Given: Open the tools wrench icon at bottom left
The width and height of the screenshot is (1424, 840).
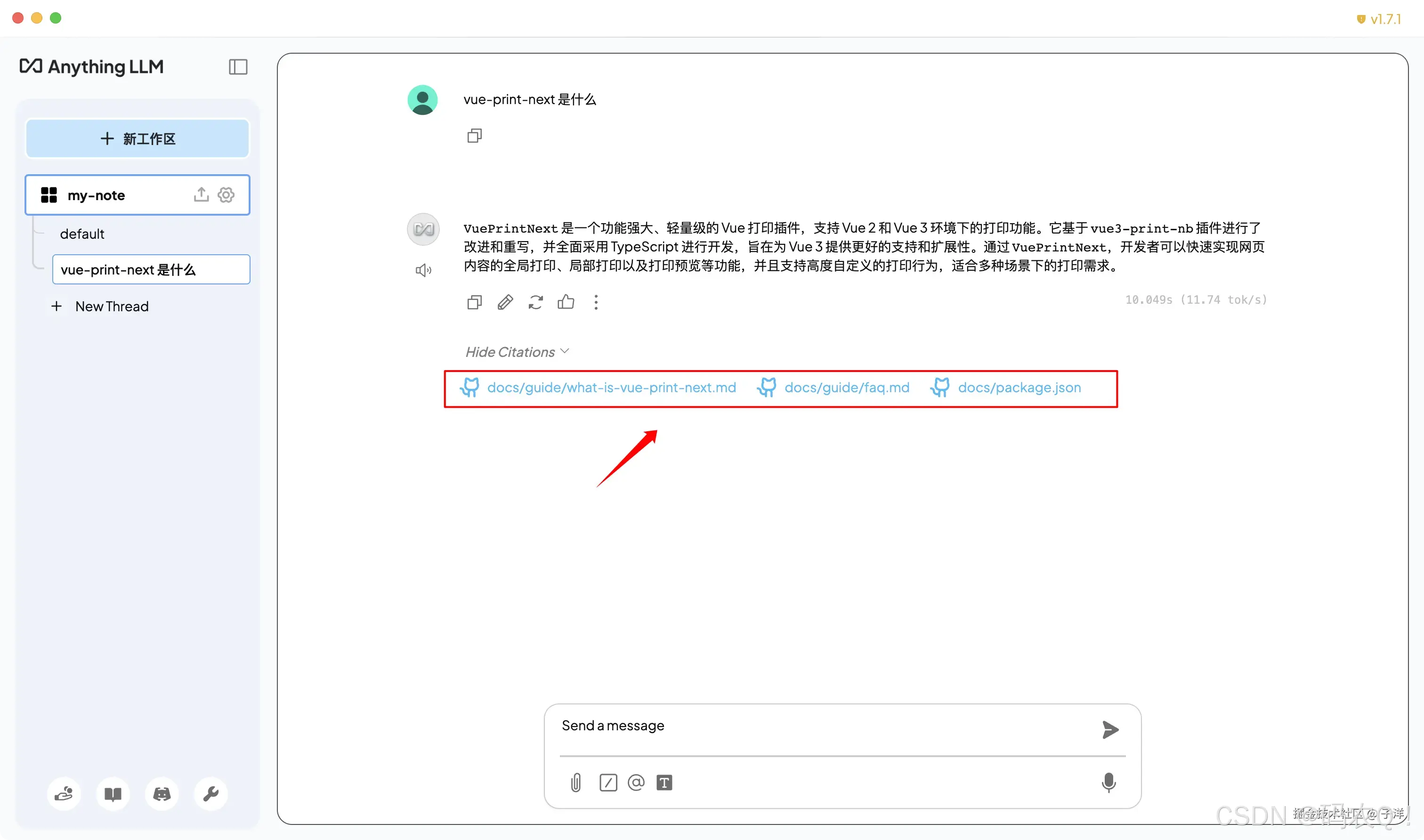Looking at the screenshot, I should [x=210, y=793].
